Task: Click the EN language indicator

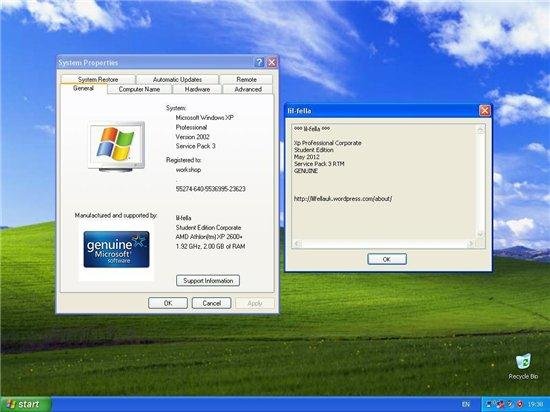Action: [465, 404]
